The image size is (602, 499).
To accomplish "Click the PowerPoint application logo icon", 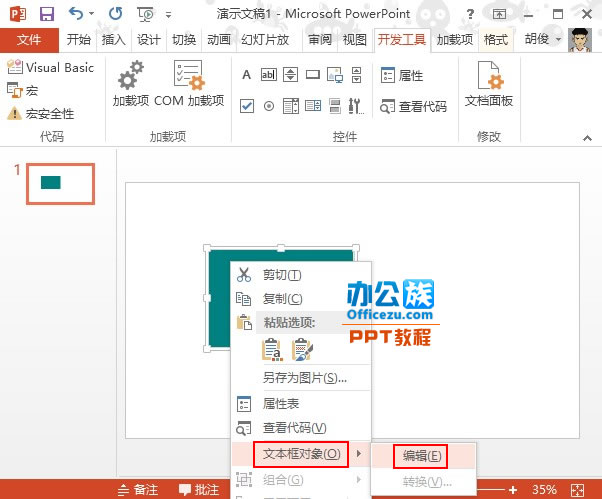I will tap(18, 14).
